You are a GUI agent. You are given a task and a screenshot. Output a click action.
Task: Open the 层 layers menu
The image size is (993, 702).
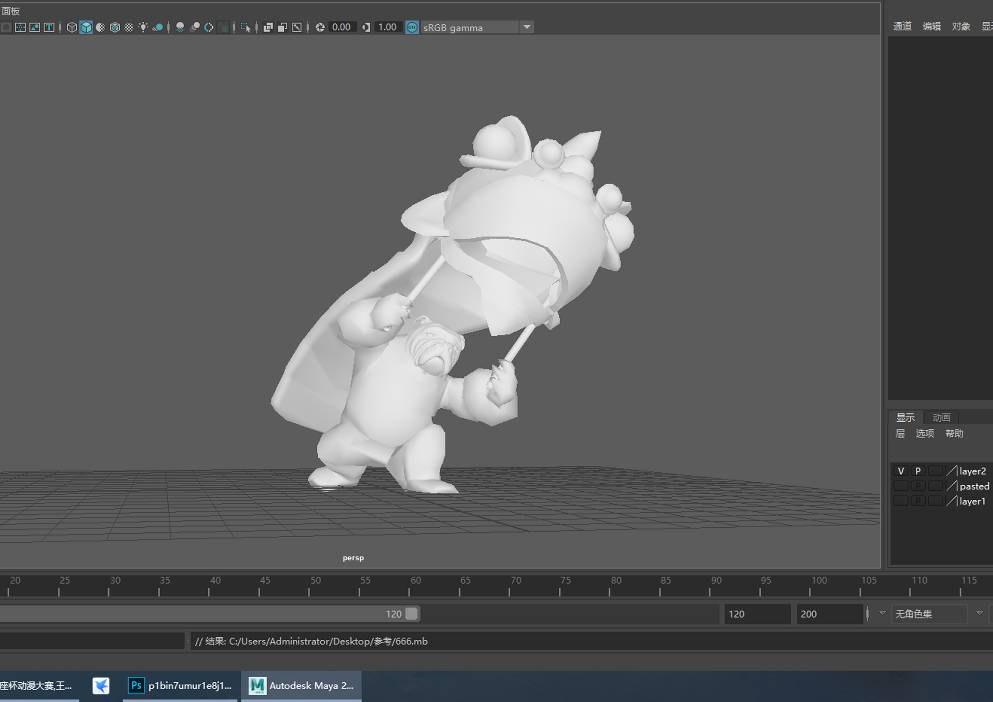click(900, 433)
